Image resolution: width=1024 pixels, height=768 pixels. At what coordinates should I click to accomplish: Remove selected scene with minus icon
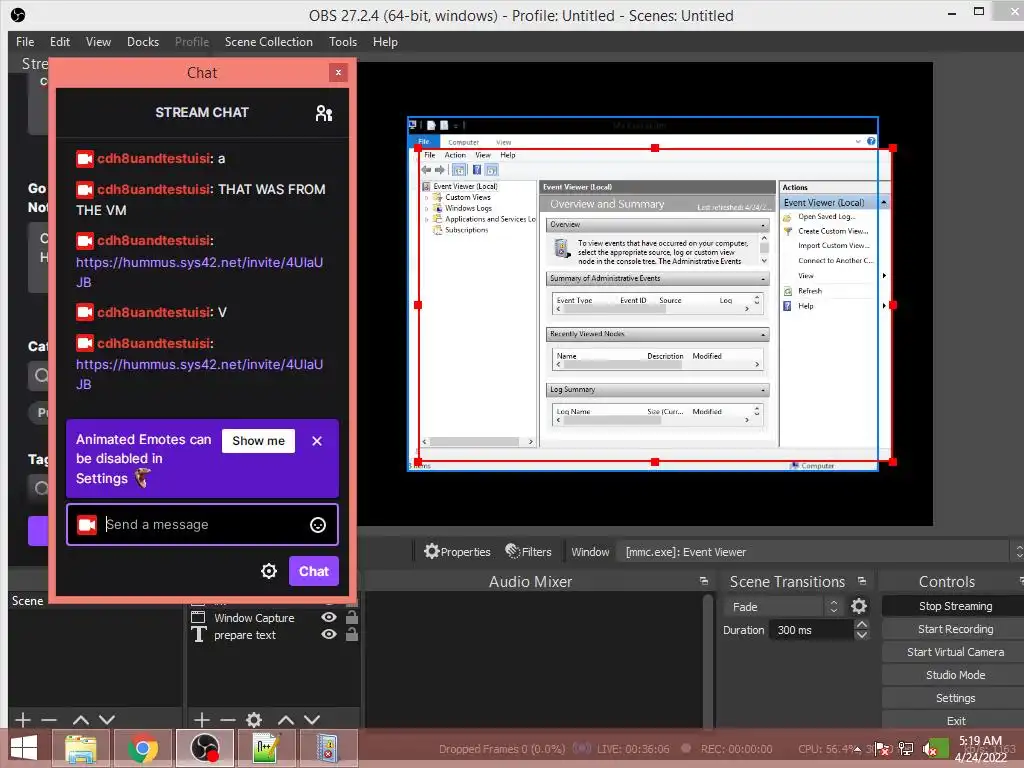[x=49, y=720]
